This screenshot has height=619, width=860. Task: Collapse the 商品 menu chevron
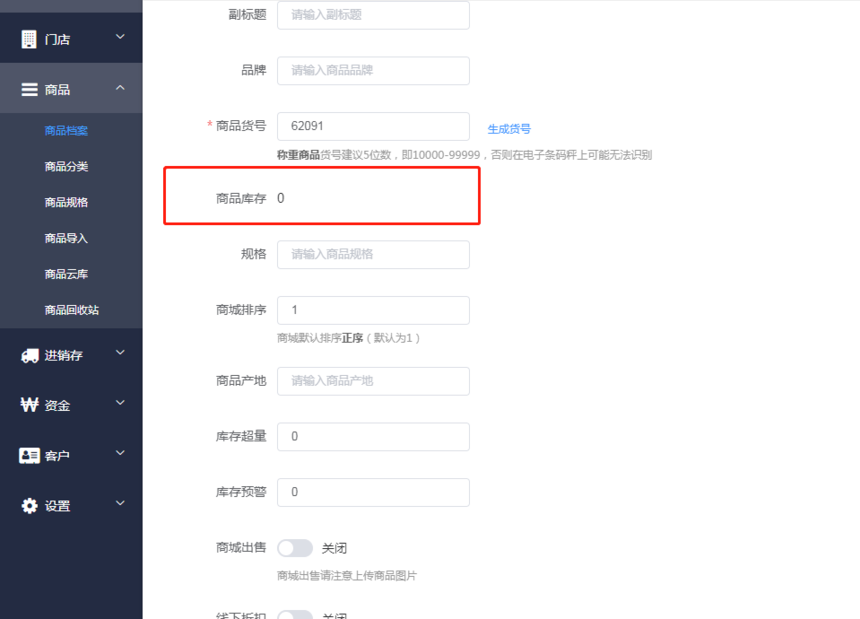(120, 87)
